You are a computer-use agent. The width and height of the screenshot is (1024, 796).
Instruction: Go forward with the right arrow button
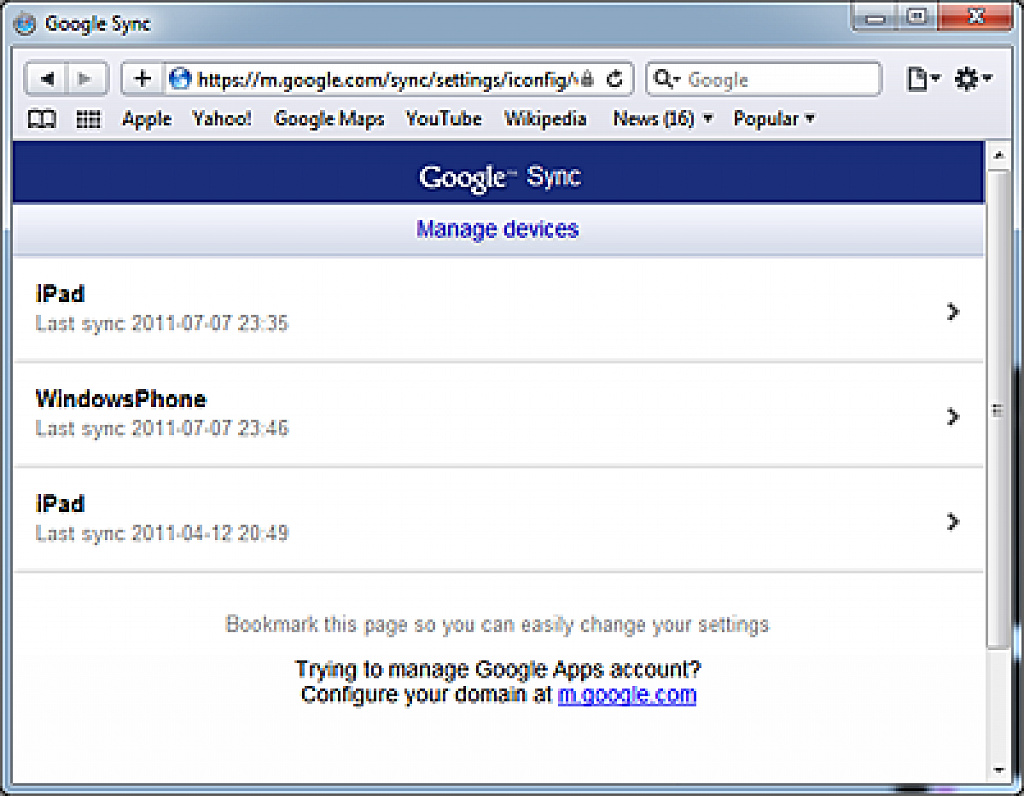point(87,79)
